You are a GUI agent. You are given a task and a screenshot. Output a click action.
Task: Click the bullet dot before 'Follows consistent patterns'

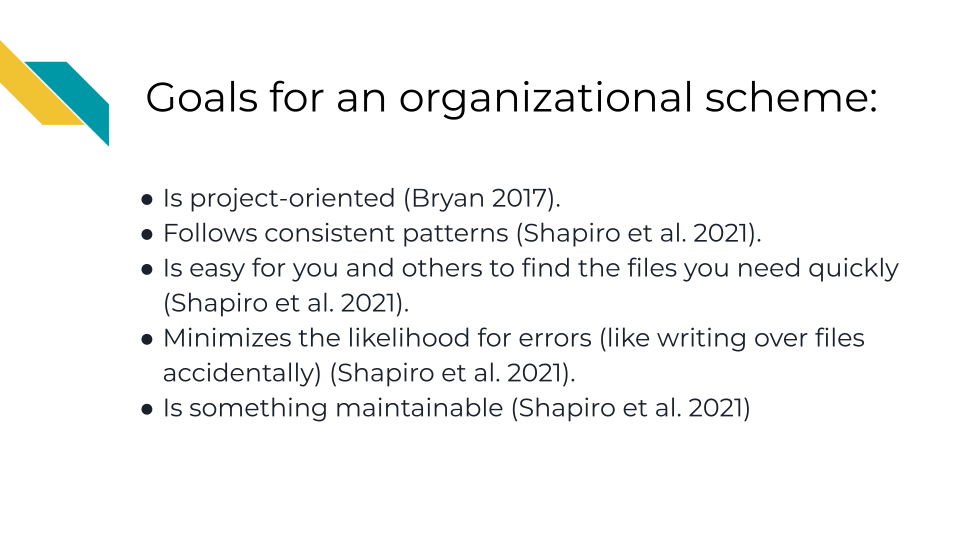coord(146,234)
